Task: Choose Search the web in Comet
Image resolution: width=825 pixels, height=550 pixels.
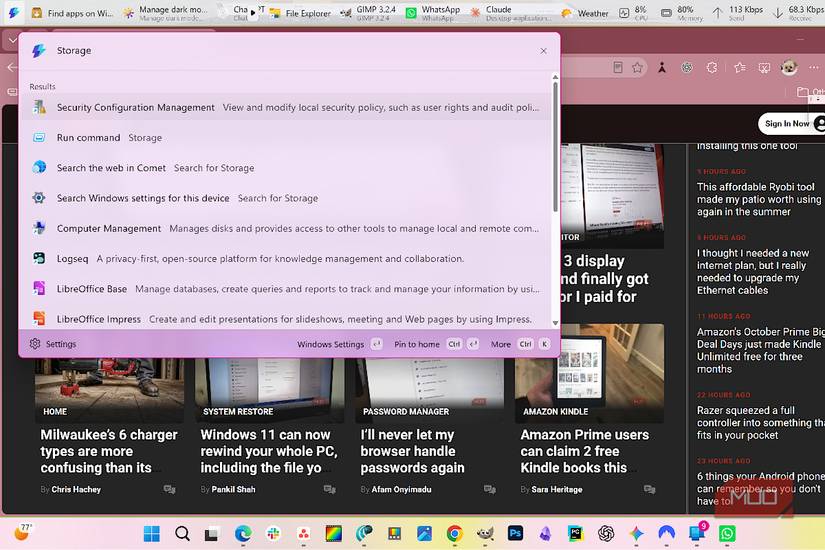Action: pyautogui.click(x=285, y=168)
